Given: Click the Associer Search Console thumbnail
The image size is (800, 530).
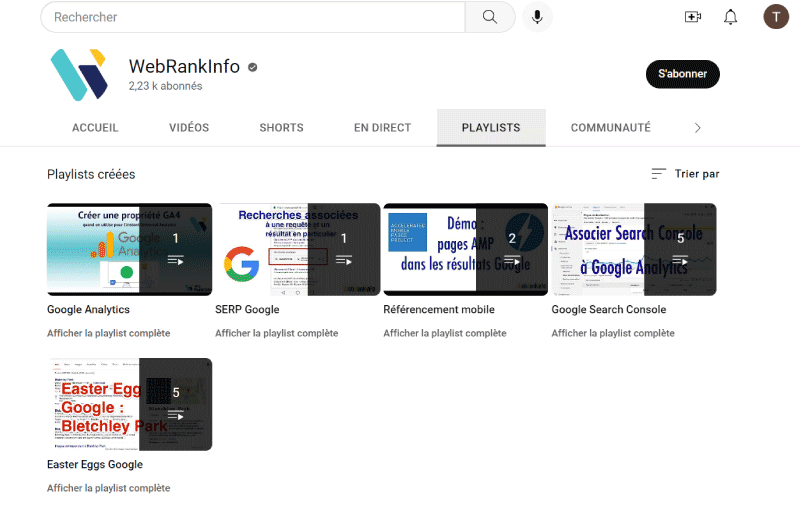Looking at the screenshot, I should [634, 249].
